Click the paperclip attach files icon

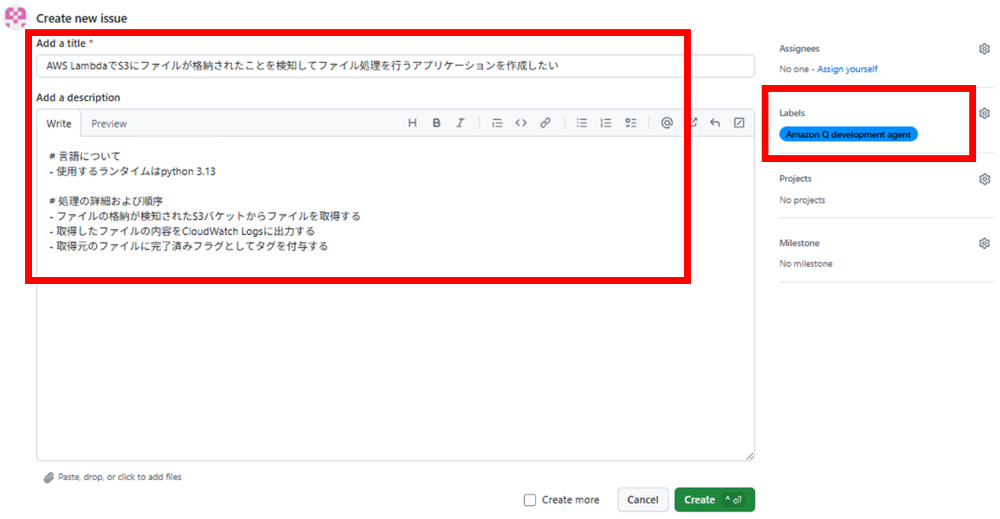[48, 478]
